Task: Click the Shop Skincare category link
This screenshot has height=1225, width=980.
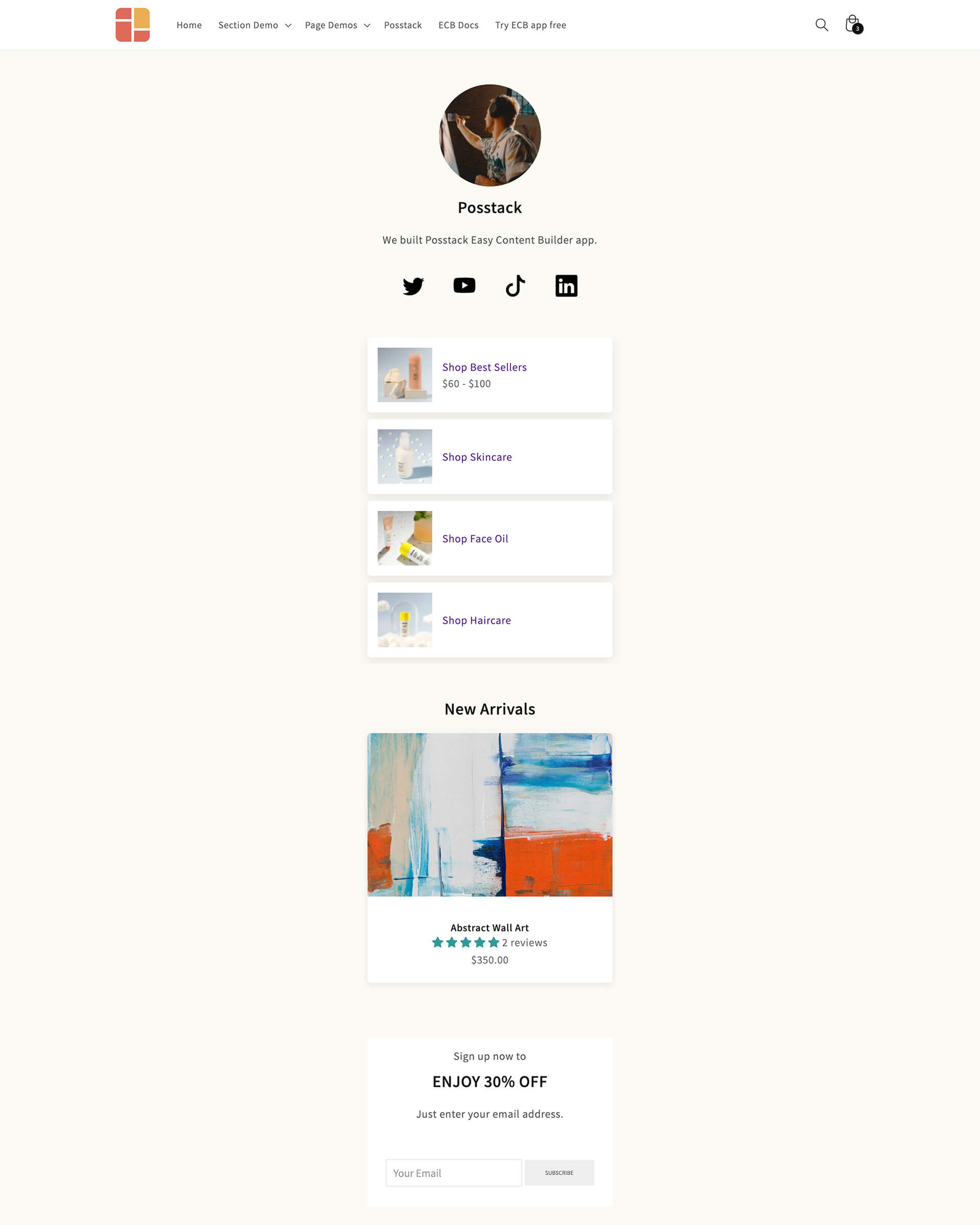Action: [x=477, y=456]
